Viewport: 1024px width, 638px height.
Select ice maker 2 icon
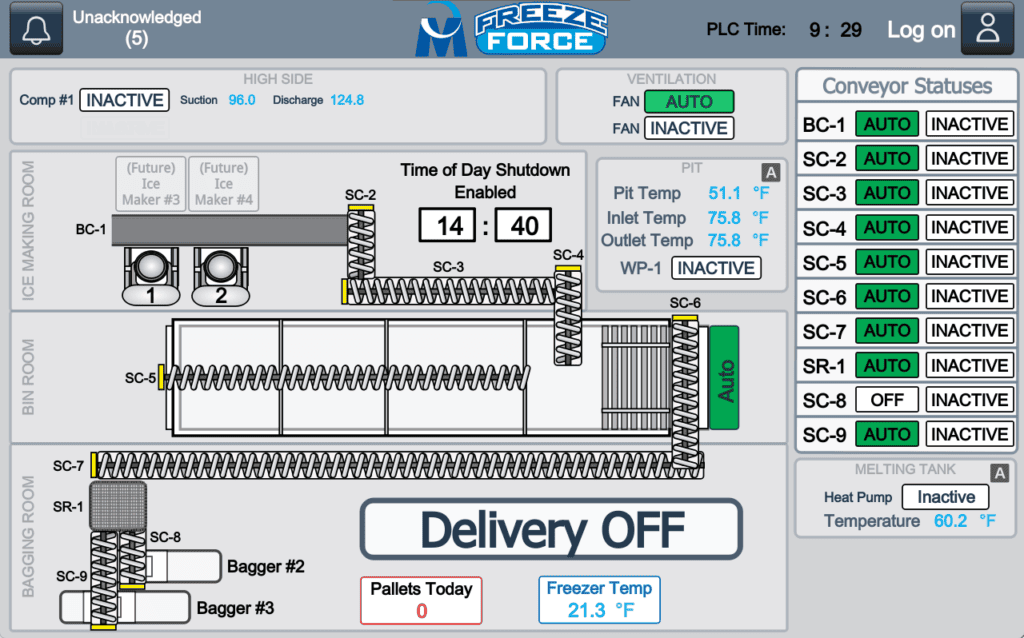click(x=221, y=276)
